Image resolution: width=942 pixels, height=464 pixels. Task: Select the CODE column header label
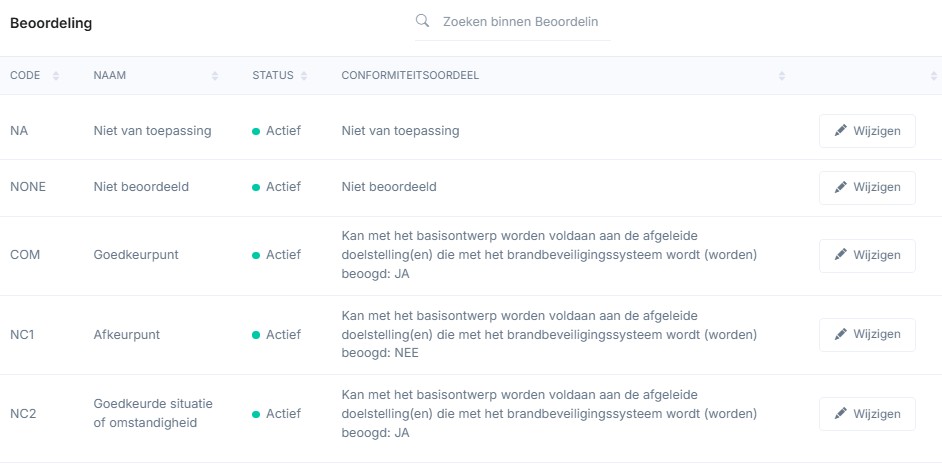(26, 76)
